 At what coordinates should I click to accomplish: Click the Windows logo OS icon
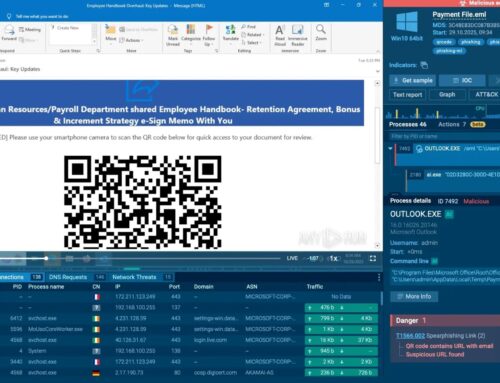(407, 22)
